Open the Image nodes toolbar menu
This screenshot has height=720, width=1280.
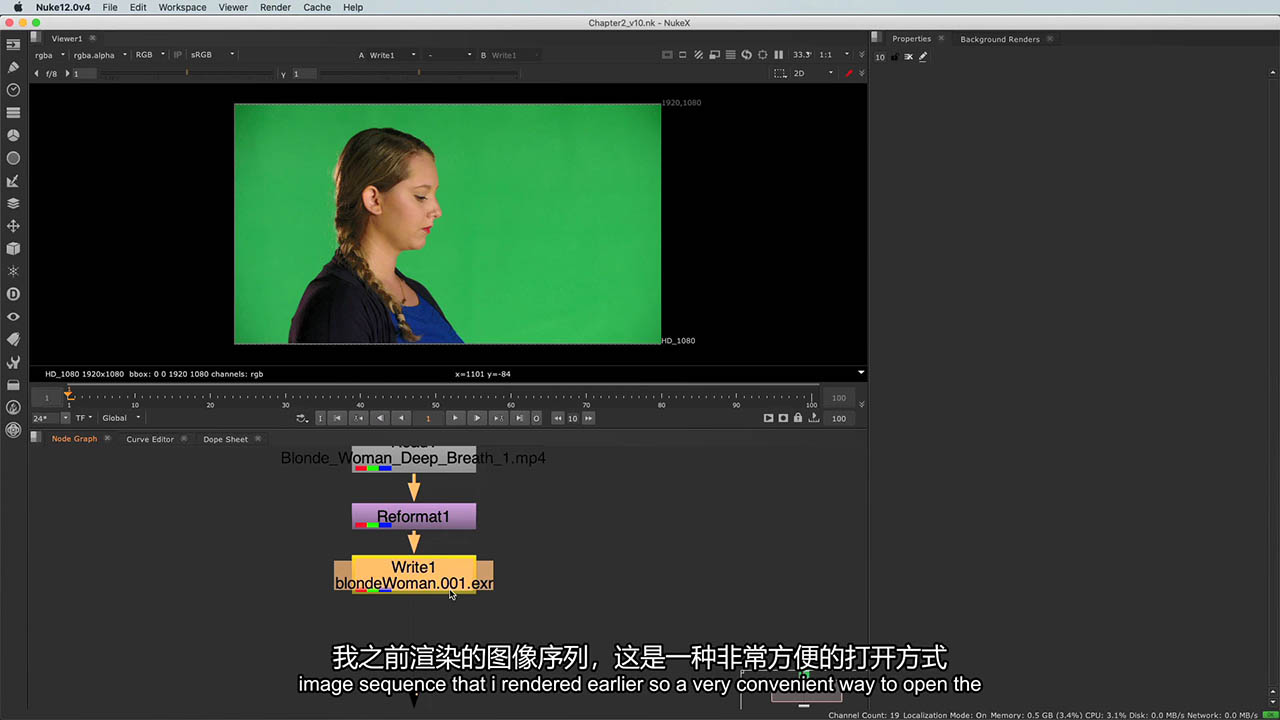tap(13, 45)
